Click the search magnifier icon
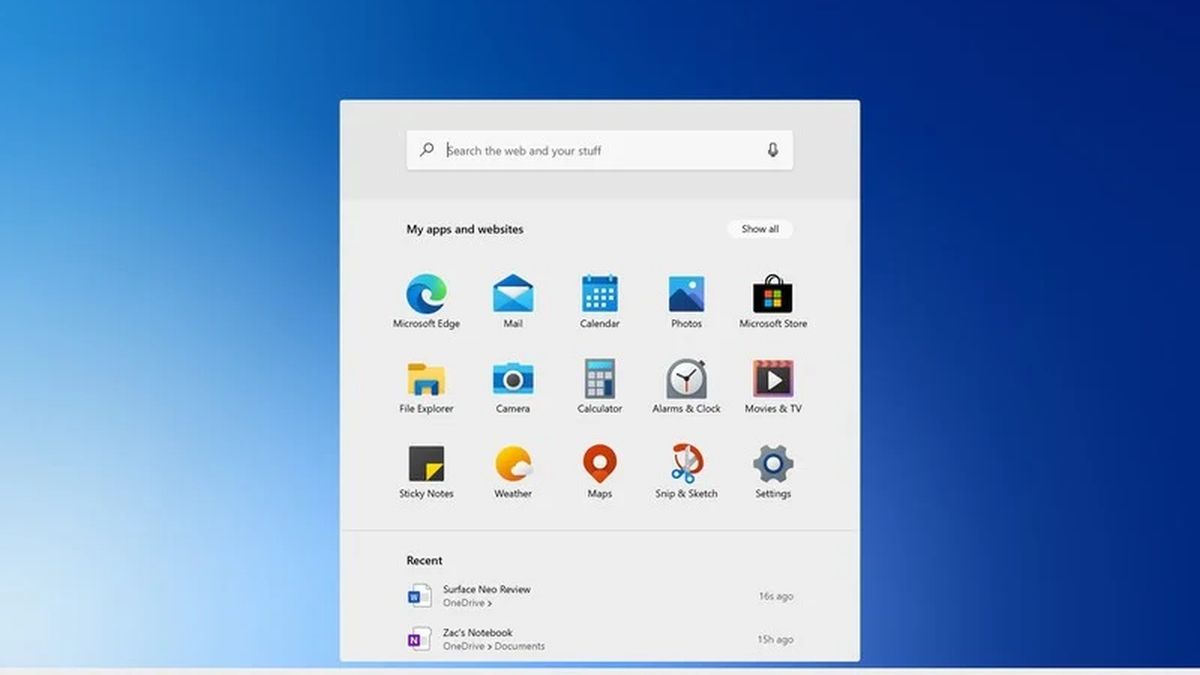The height and width of the screenshot is (675, 1200). click(x=427, y=150)
